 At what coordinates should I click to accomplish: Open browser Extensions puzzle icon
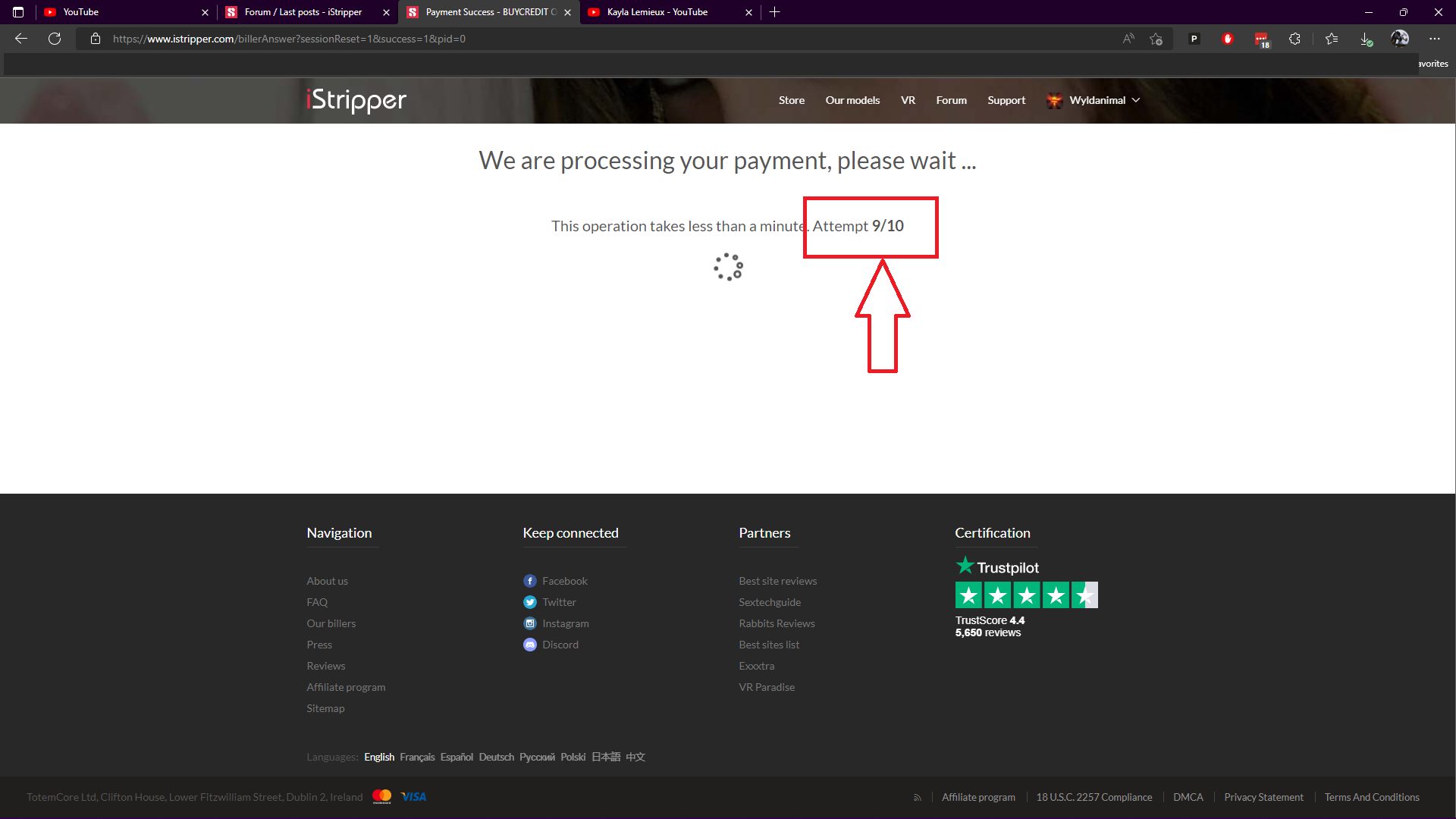(x=1294, y=39)
